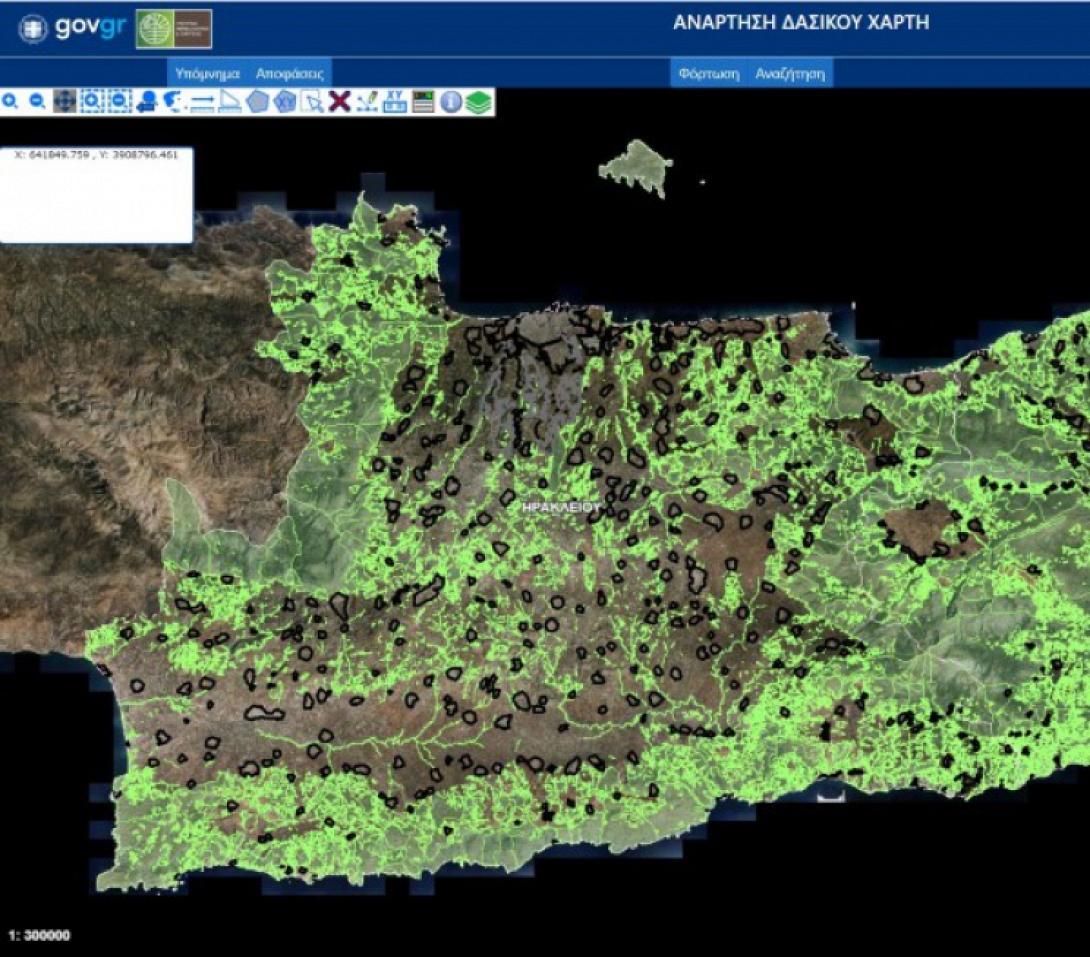Select the measure distance line tool
The width and height of the screenshot is (1090, 957).
pos(203,101)
